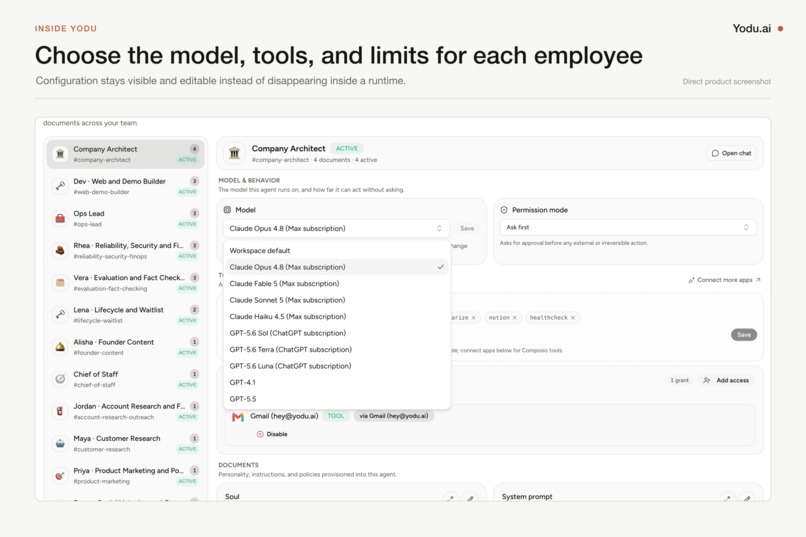Open chat with Company Architect
Image resolution: width=806 pixels, height=537 pixels.
731,153
